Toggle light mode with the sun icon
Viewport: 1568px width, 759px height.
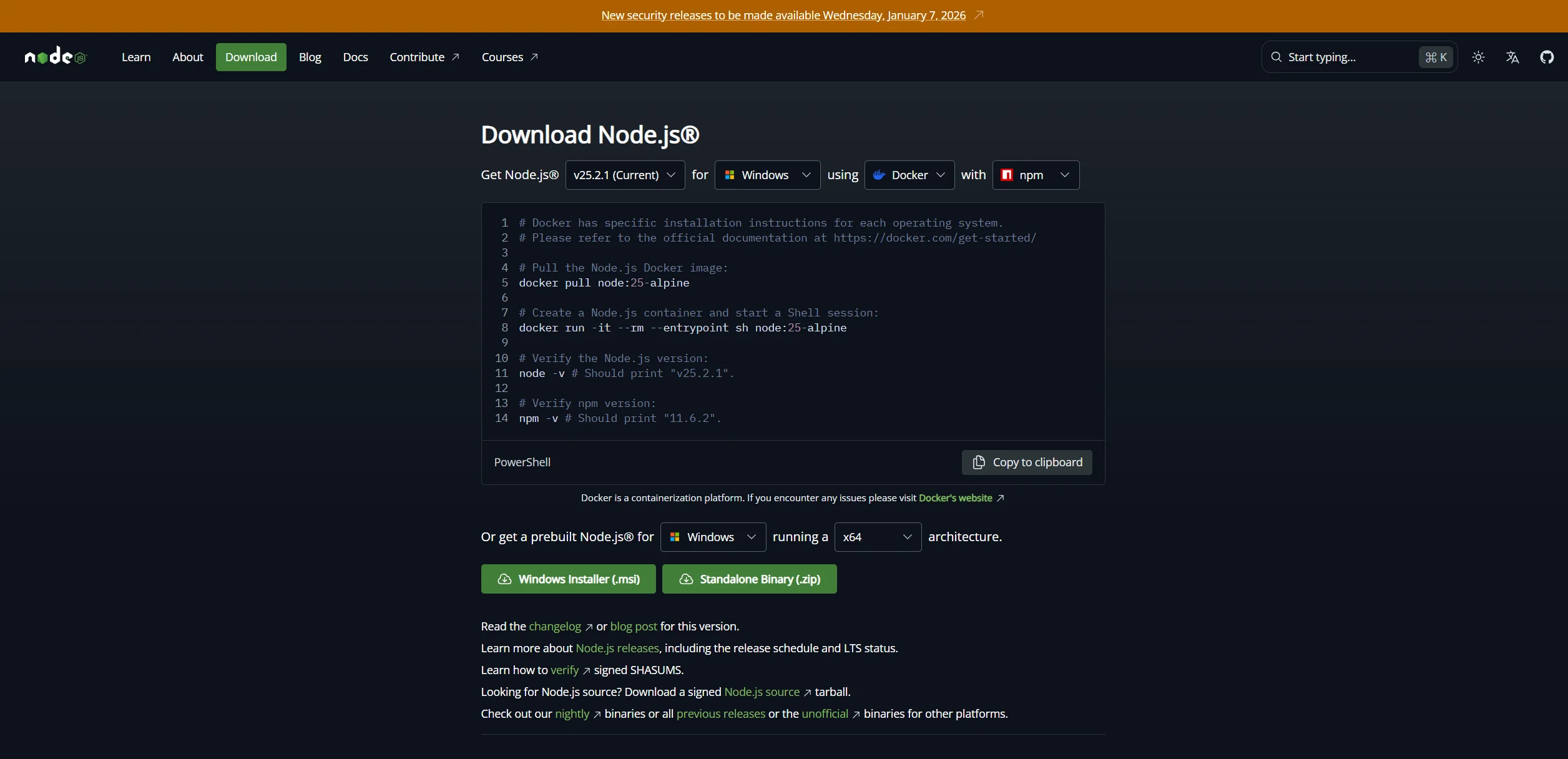(1478, 57)
